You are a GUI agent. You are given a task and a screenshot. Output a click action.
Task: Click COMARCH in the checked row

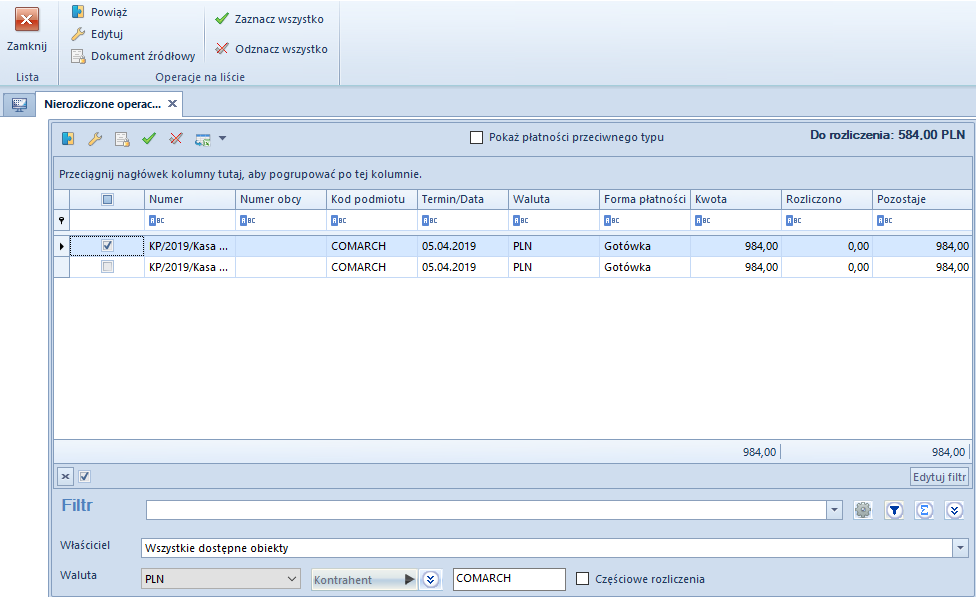pos(359,246)
